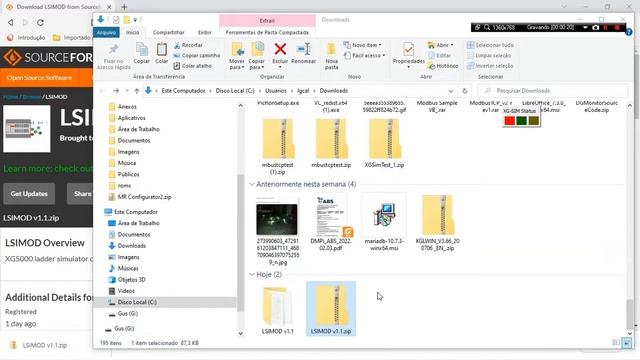
Task: Click the olive XG-SIM Status swatch
Action: [533, 120]
